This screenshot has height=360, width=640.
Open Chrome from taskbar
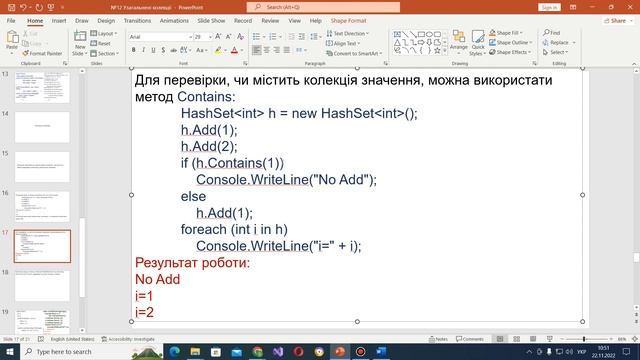click(x=258, y=351)
